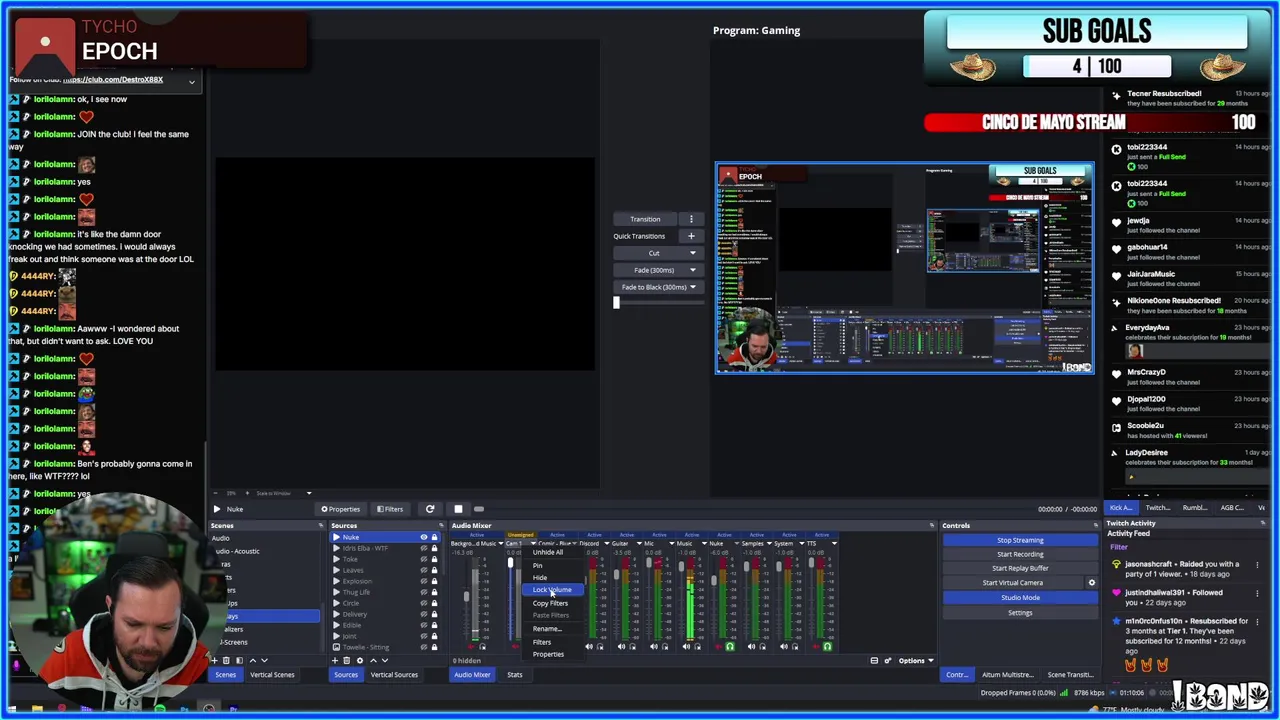Open menu for jasonashcraft raid event
The width and height of the screenshot is (1280, 720).
pyautogui.click(x=1256, y=565)
